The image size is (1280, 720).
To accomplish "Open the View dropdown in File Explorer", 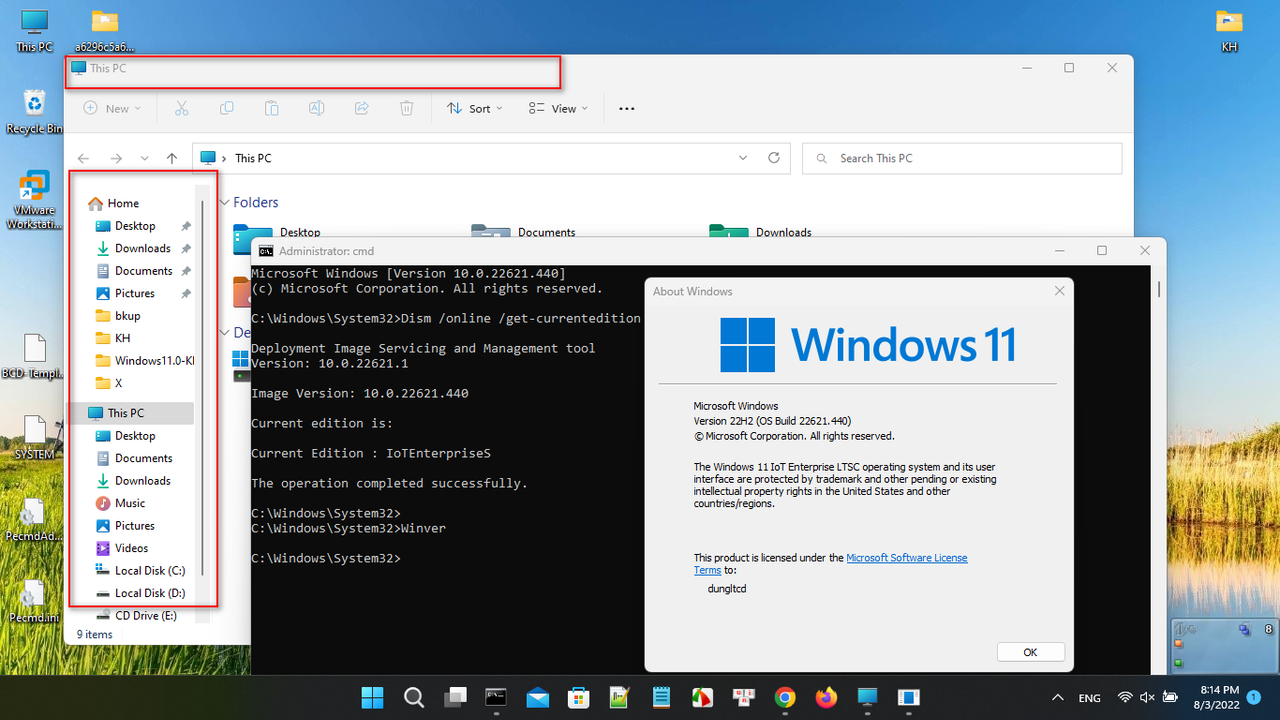I will 559,108.
